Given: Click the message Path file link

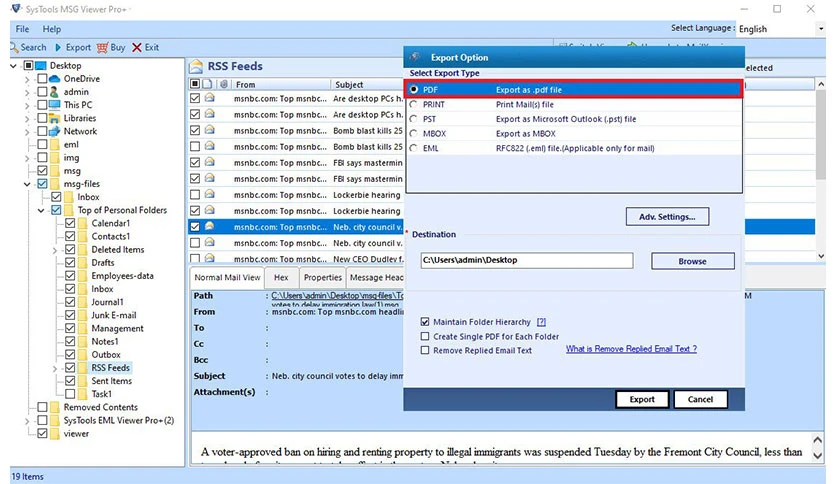Looking at the screenshot, I should coord(337,295).
